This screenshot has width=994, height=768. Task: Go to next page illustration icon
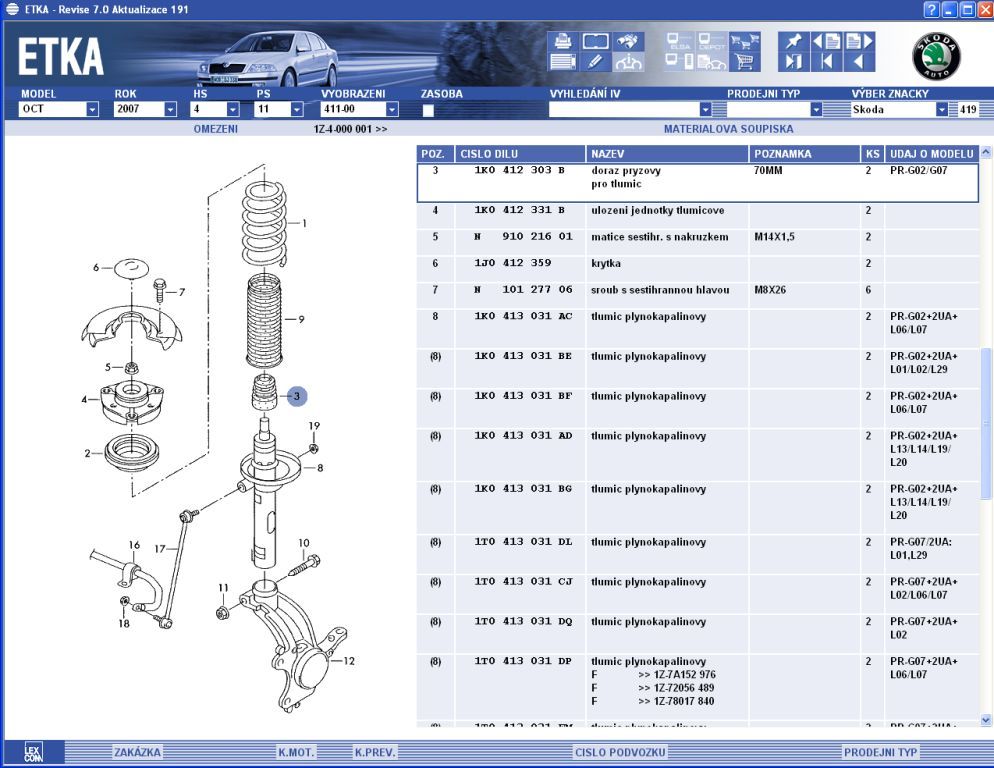tap(860, 41)
